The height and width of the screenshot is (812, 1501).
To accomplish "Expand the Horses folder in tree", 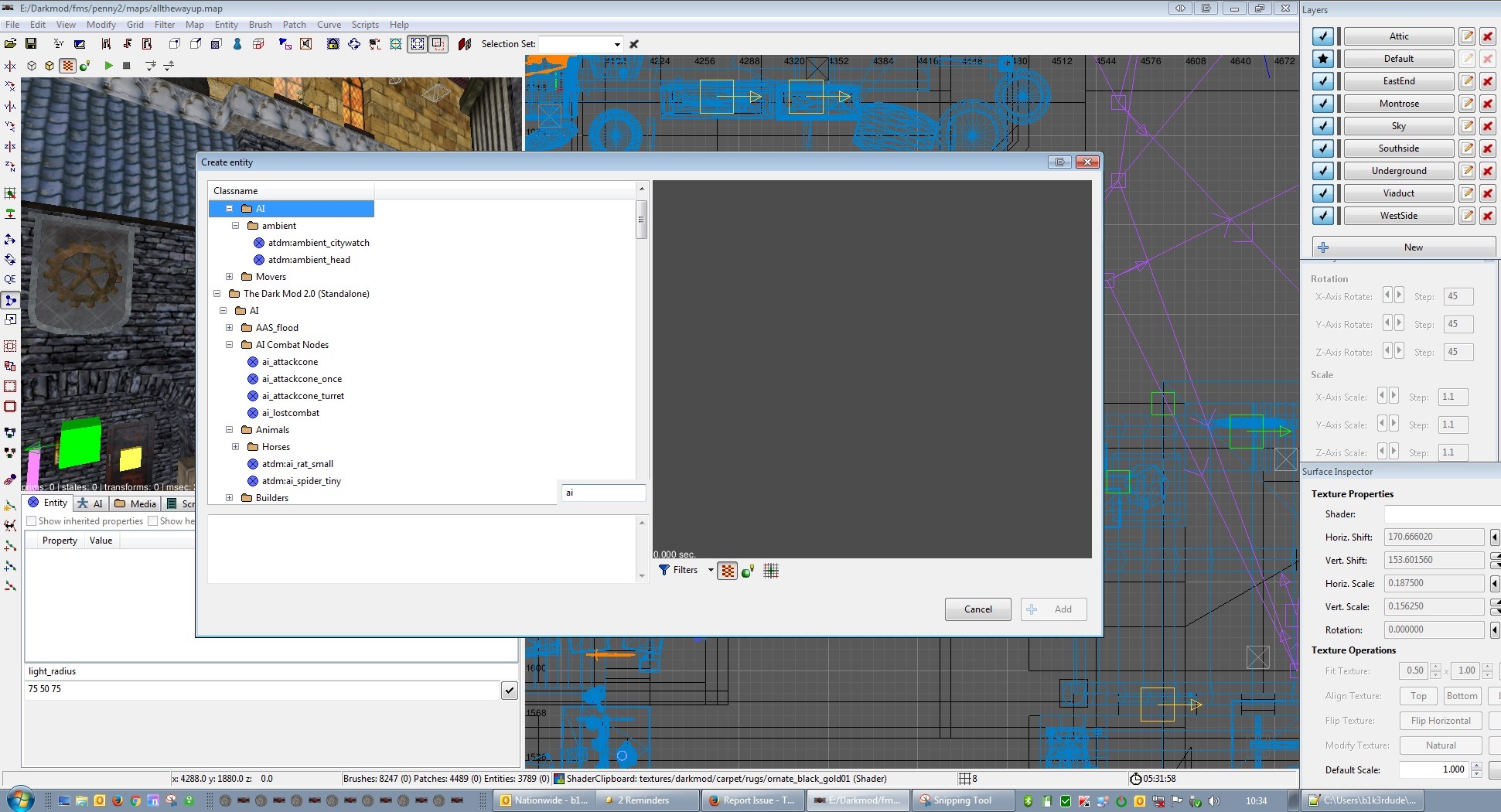I will (235, 447).
